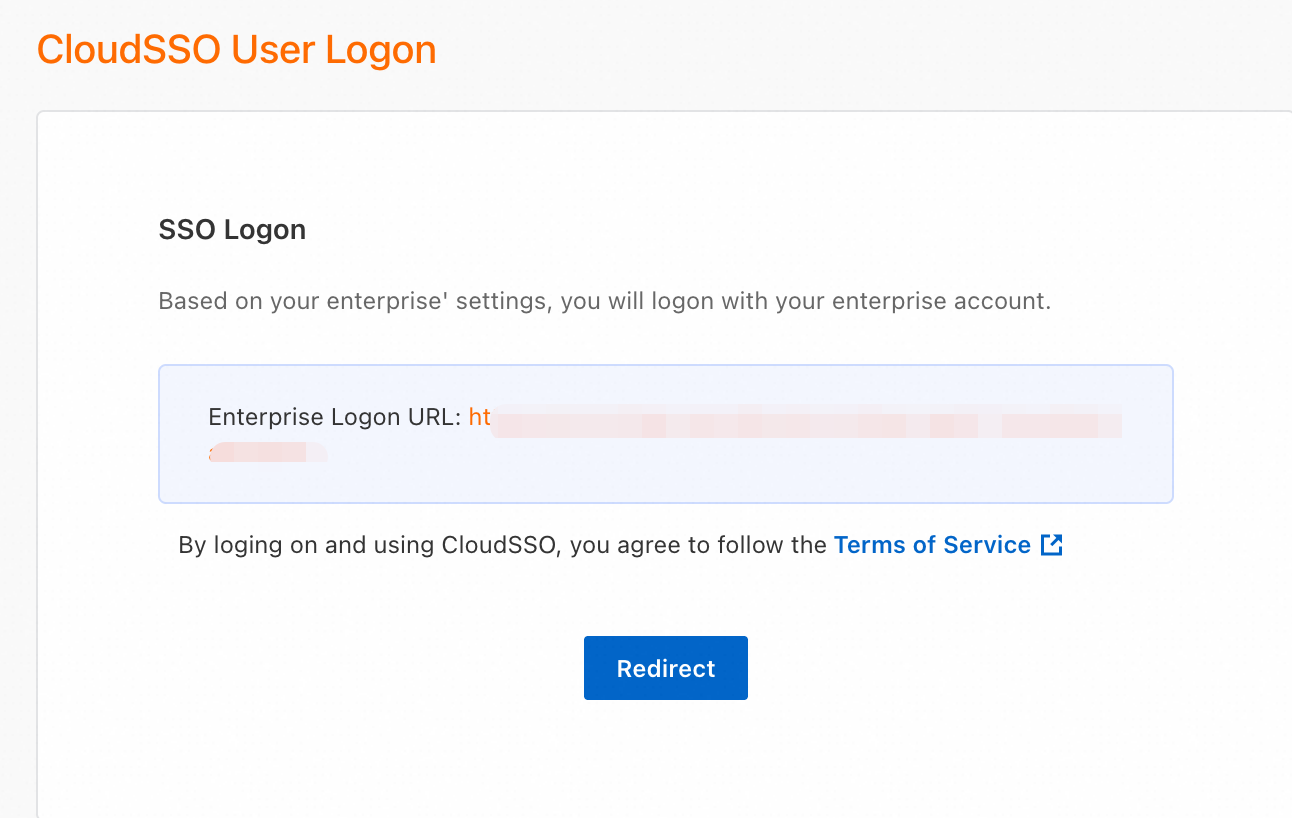1292x818 pixels.
Task: Select the SSO Logon heading
Action: [x=232, y=230]
